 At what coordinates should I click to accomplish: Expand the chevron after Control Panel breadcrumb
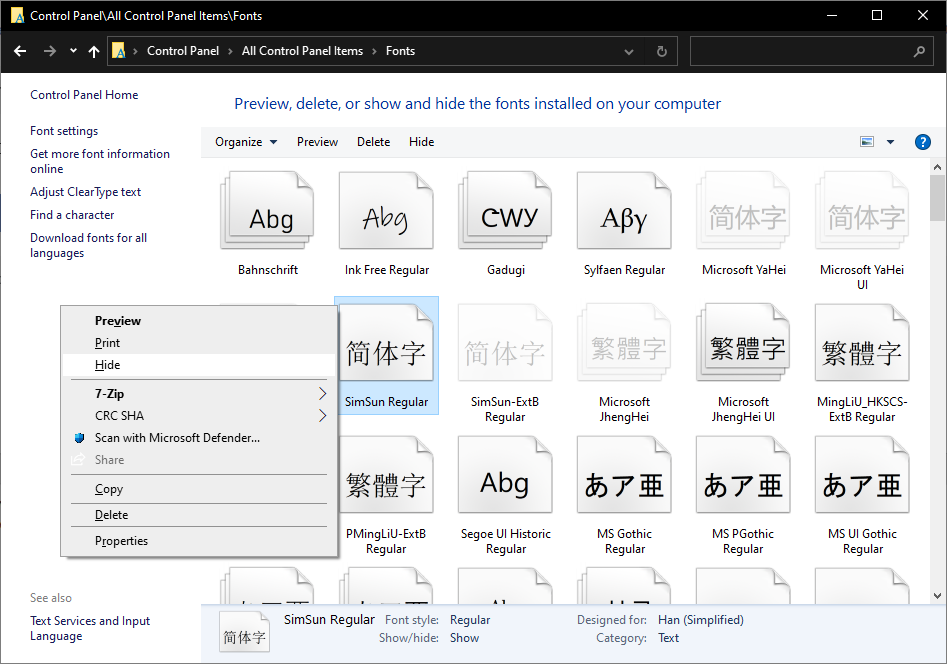[x=231, y=51]
